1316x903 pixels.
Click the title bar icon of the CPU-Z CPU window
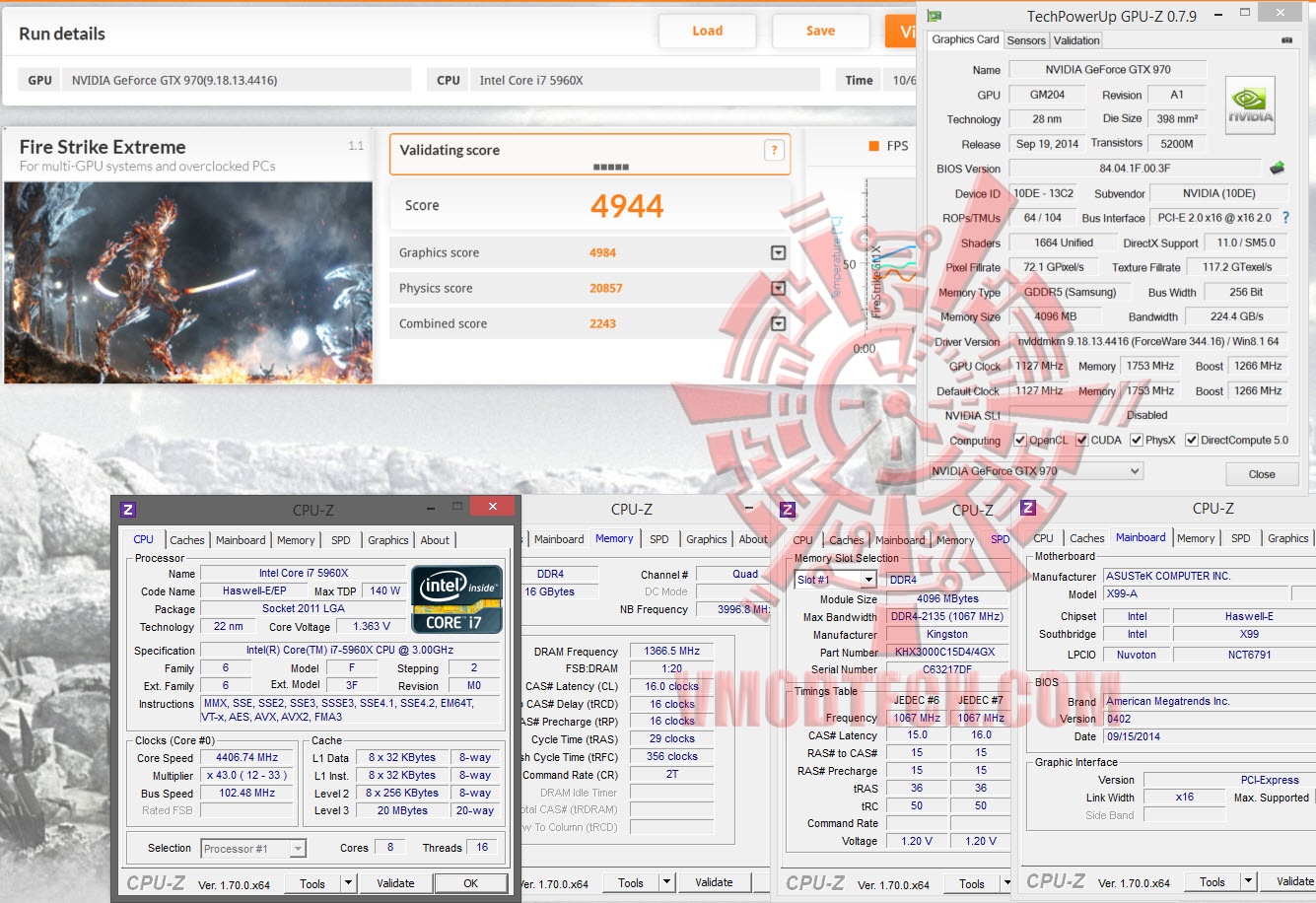click(x=127, y=510)
